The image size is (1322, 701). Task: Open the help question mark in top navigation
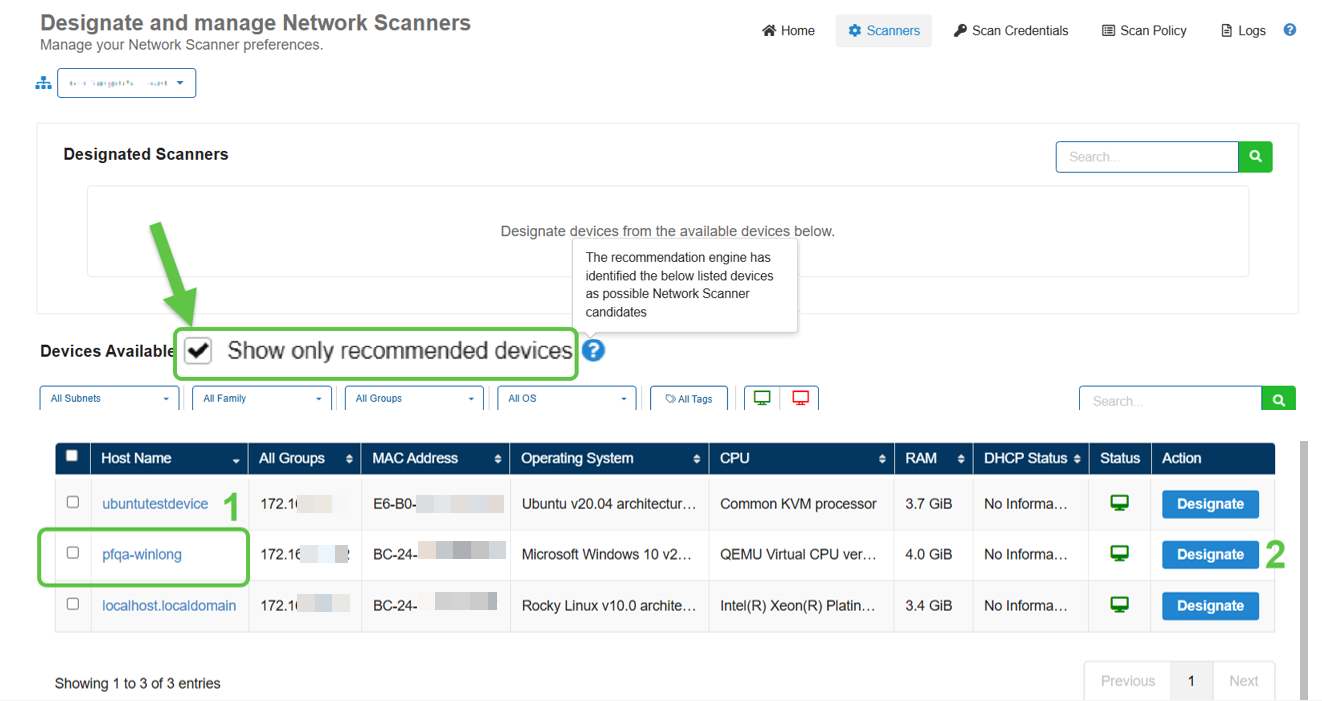(1290, 30)
